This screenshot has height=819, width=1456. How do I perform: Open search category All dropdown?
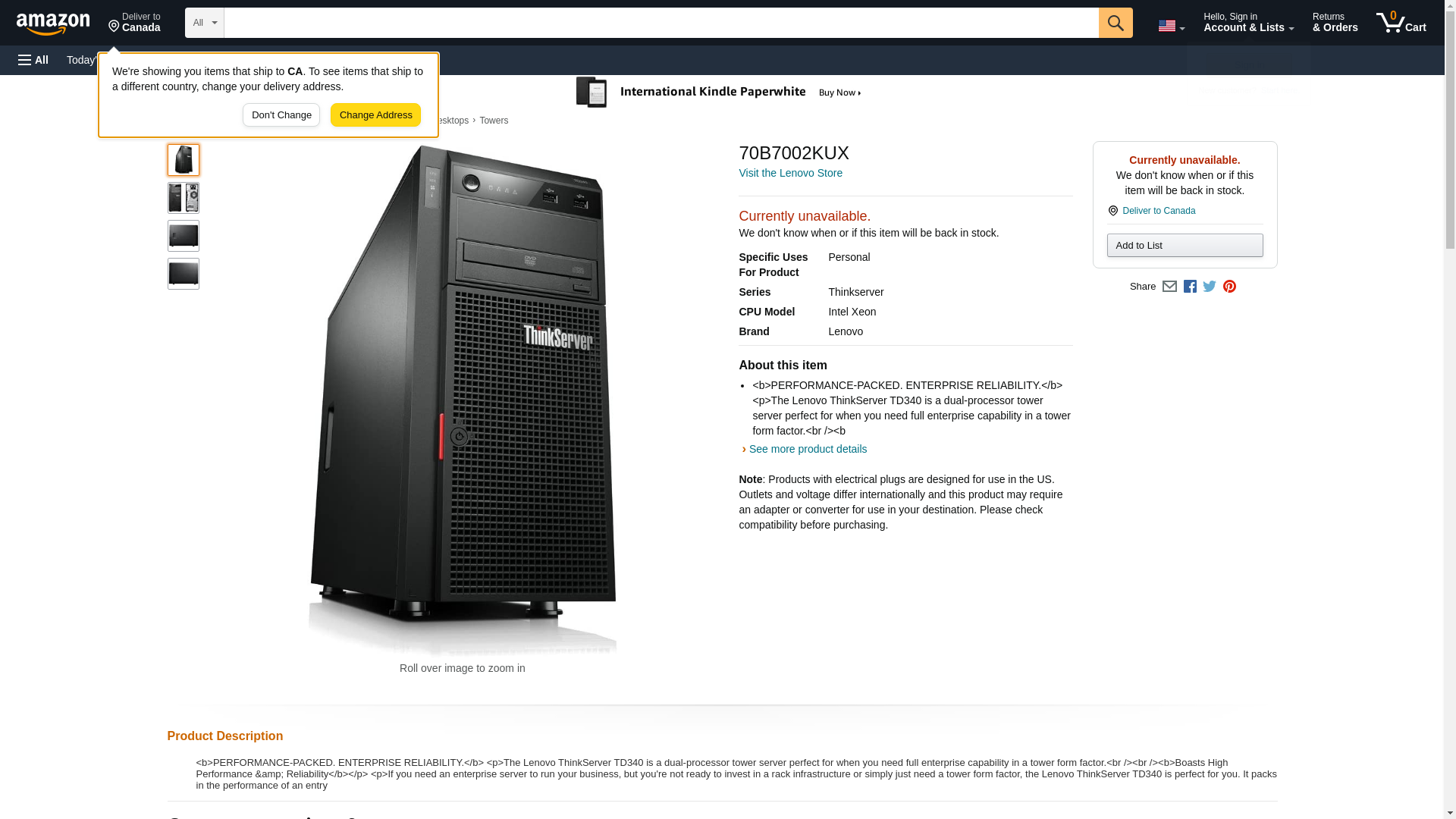(x=204, y=23)
